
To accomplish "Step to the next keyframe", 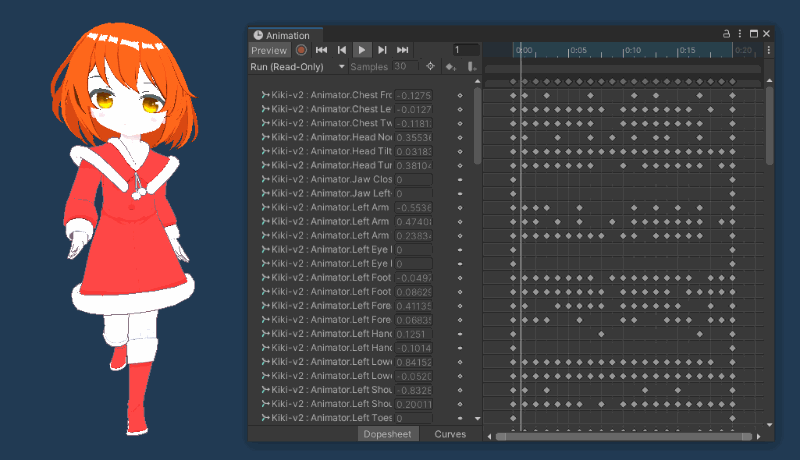I will click(382, 50).
